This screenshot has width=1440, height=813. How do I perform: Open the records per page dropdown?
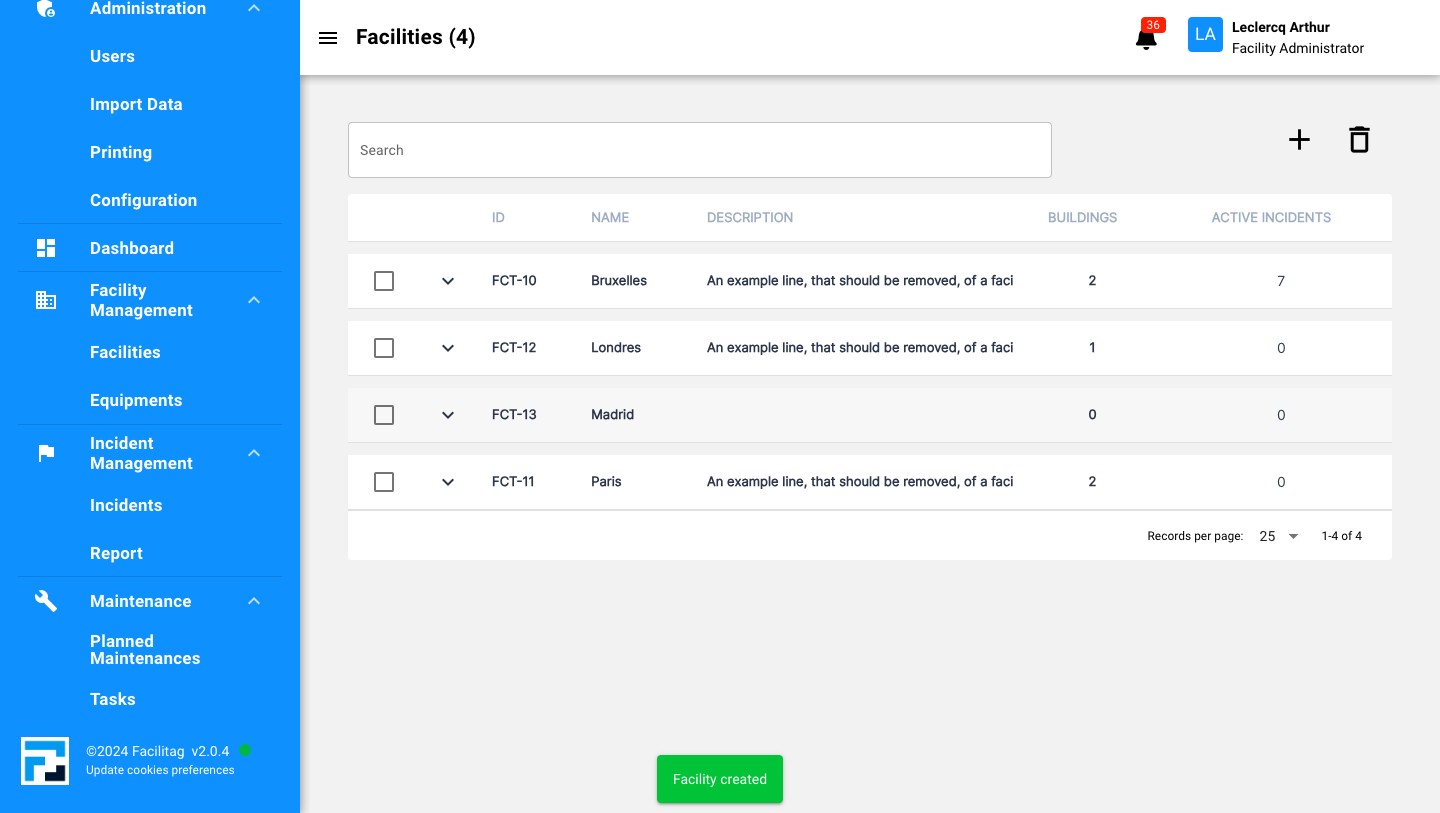tap(1279, 536)
